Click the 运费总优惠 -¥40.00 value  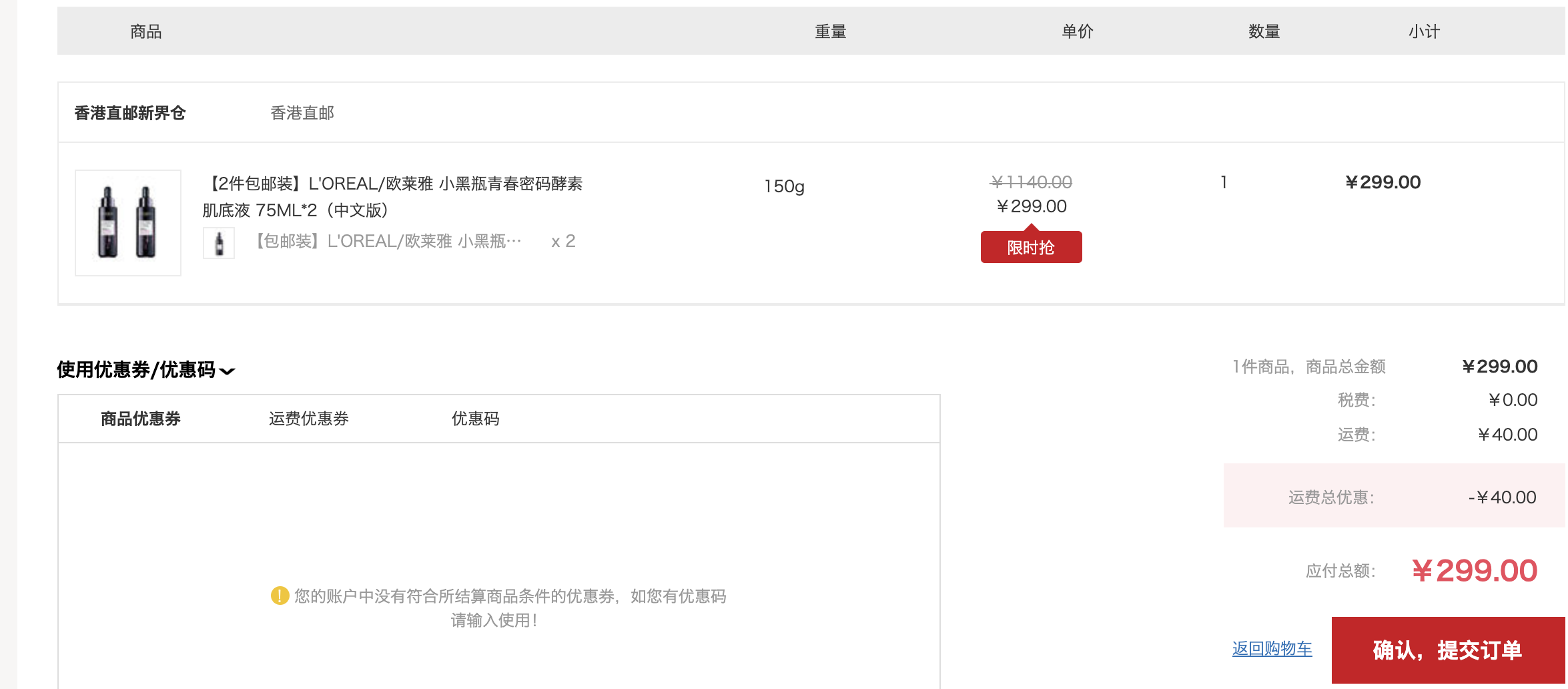pyautogui.click(x=1503, y=497)
